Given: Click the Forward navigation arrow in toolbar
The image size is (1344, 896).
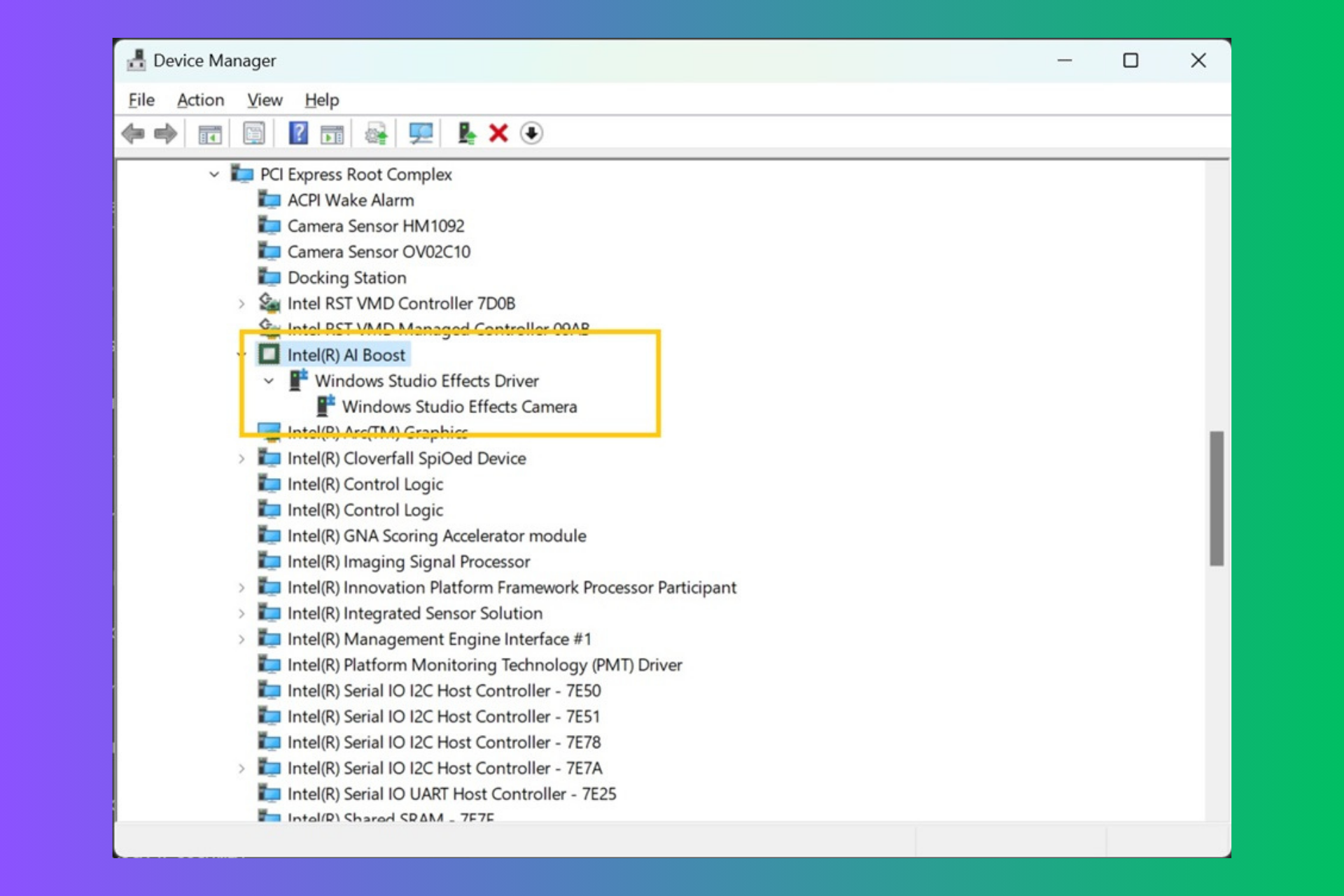Looking at the screenshot, I should click(x=166, y=133).
